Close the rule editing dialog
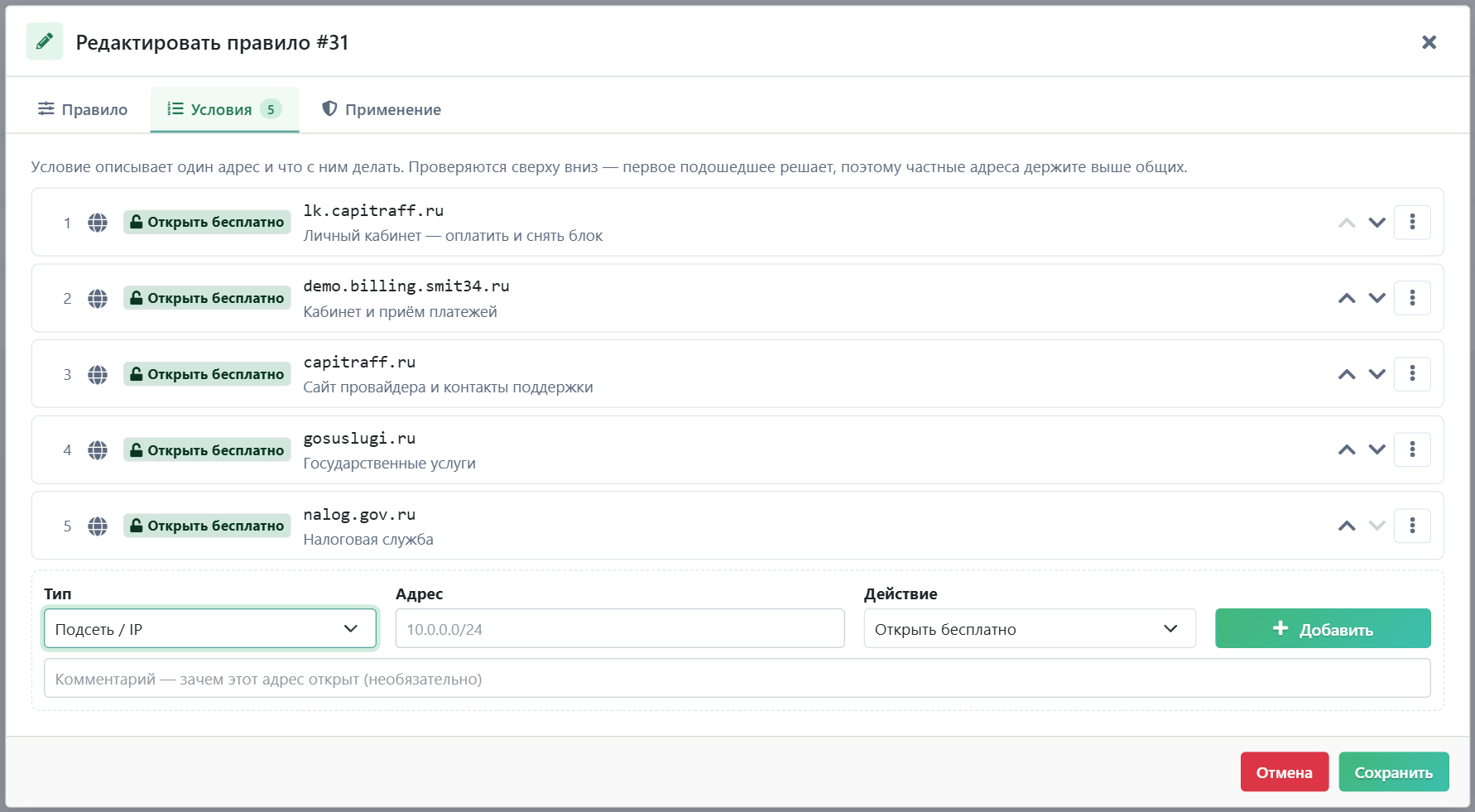The height and width of the screenshot is (812, 1475). (x=1429, y=42)
